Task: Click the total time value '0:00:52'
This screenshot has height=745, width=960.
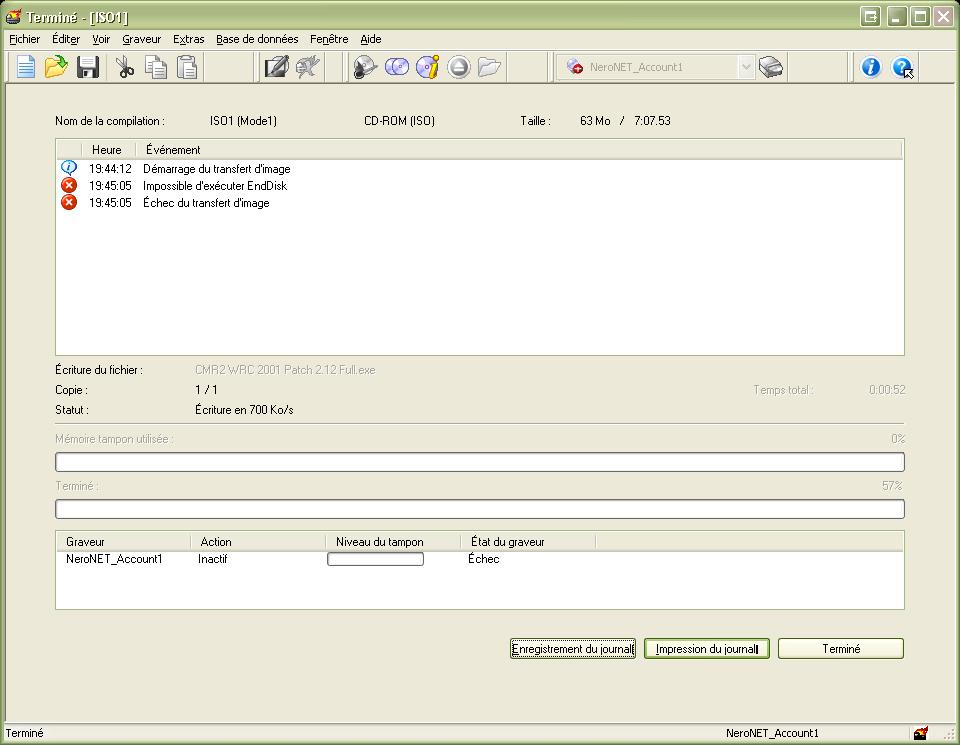Action: (x=887, y=390)
